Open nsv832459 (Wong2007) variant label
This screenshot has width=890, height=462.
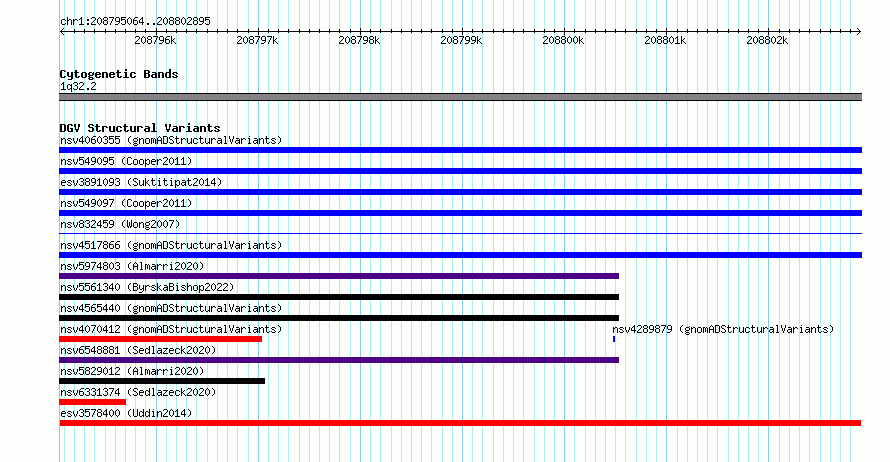[x=120, y=224]
